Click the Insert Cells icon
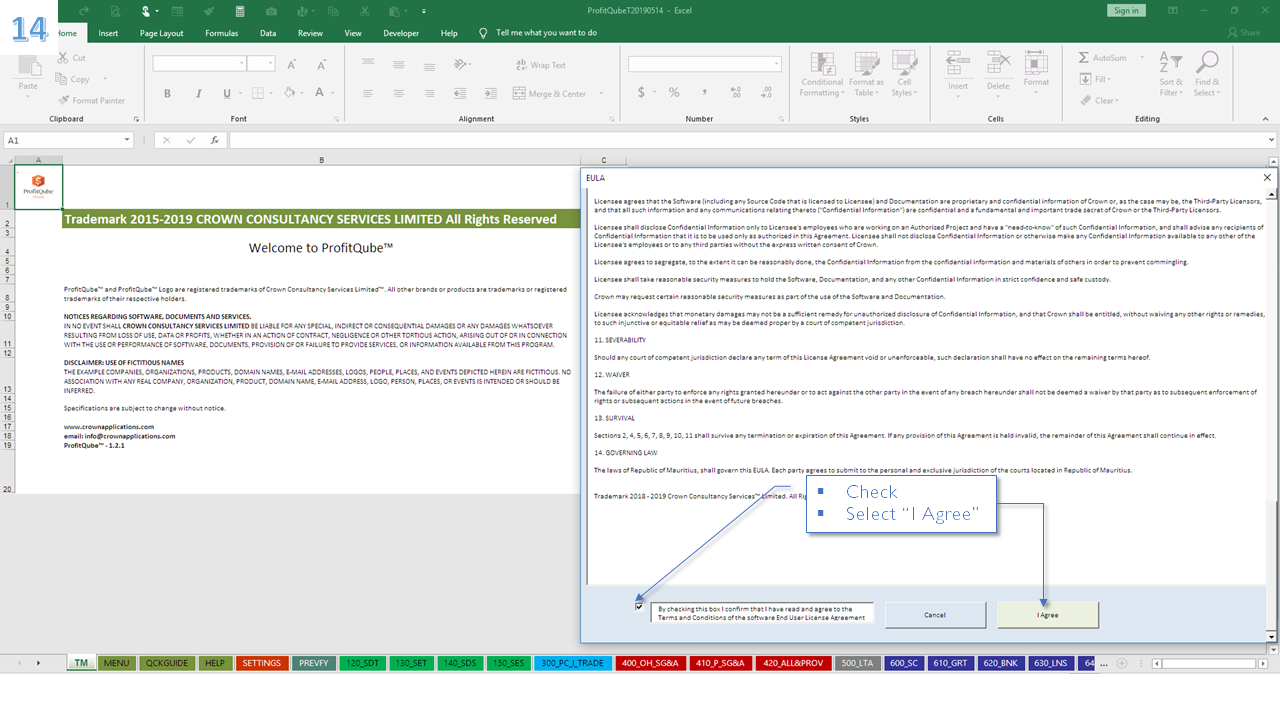 pos(958,63)
